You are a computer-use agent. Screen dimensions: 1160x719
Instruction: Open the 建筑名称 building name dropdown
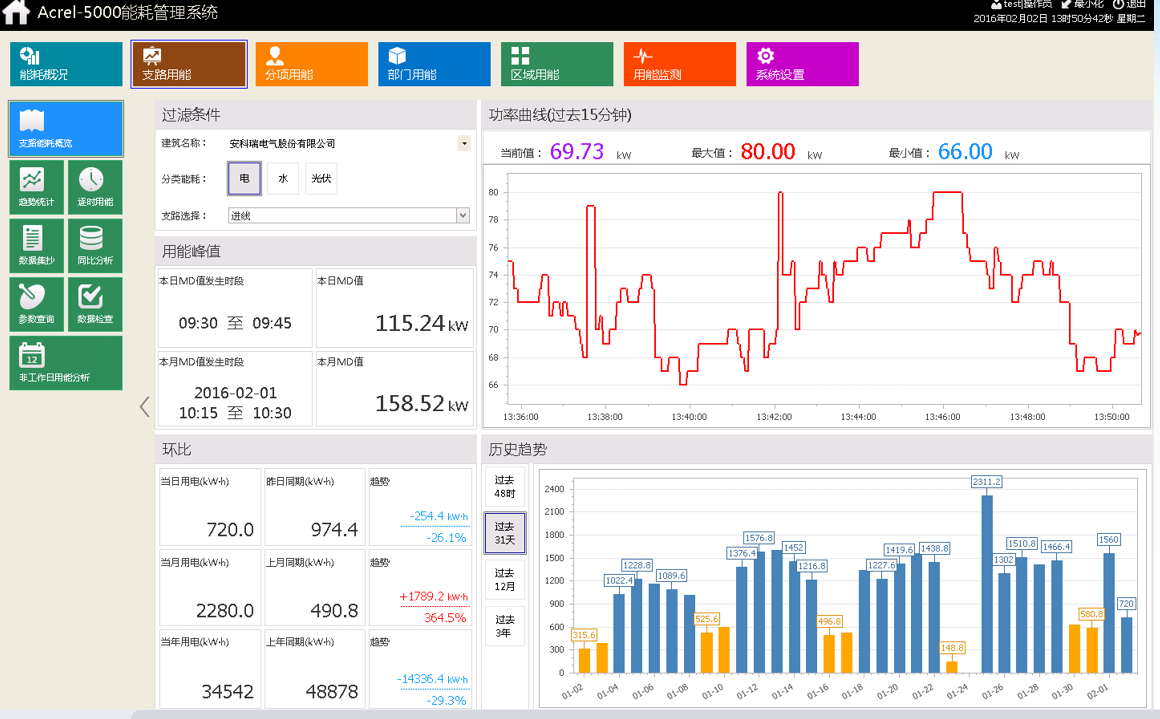(x=464, y=144)
